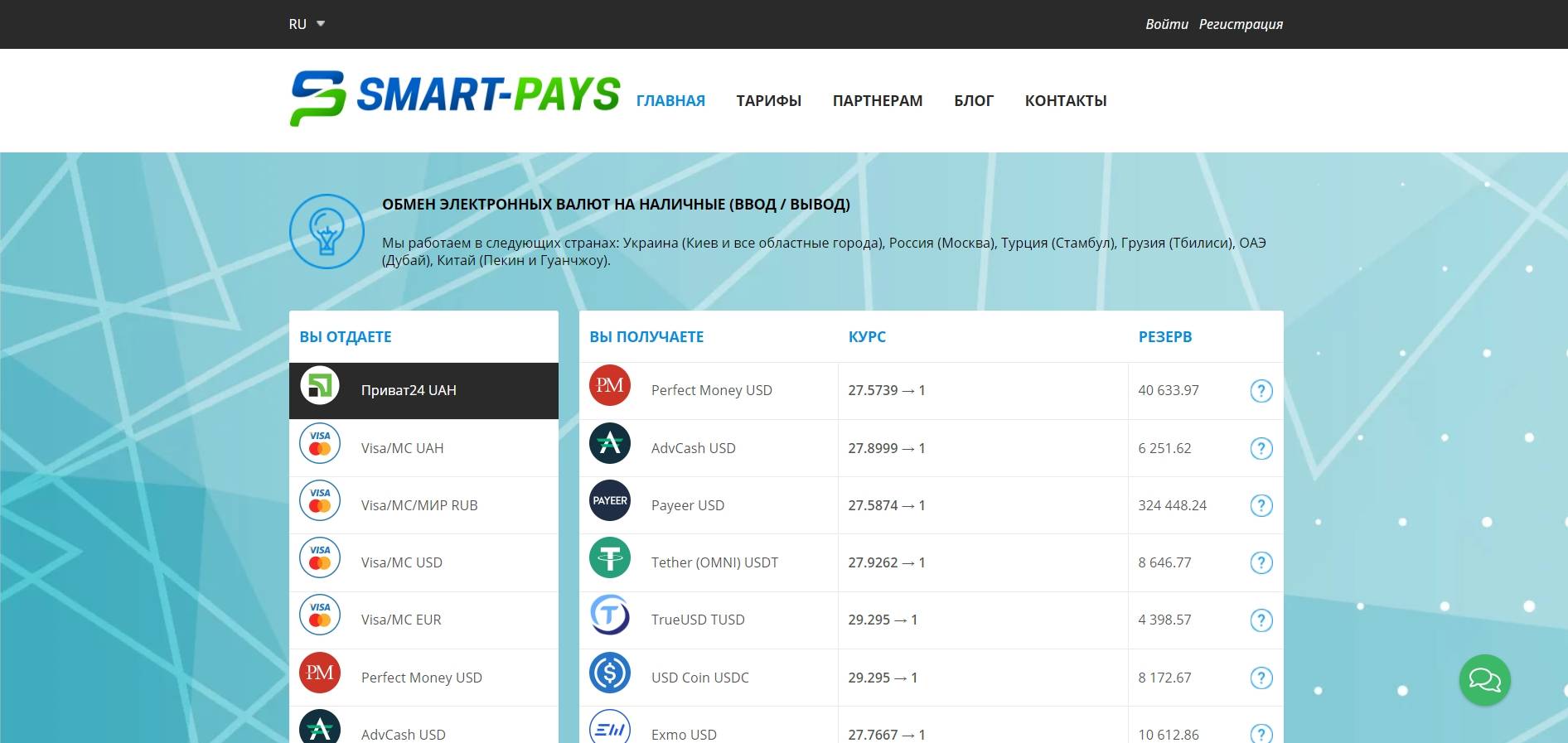Click the Tether logo icon
Screen dimensions: 1568x743
tap(610, 557)
